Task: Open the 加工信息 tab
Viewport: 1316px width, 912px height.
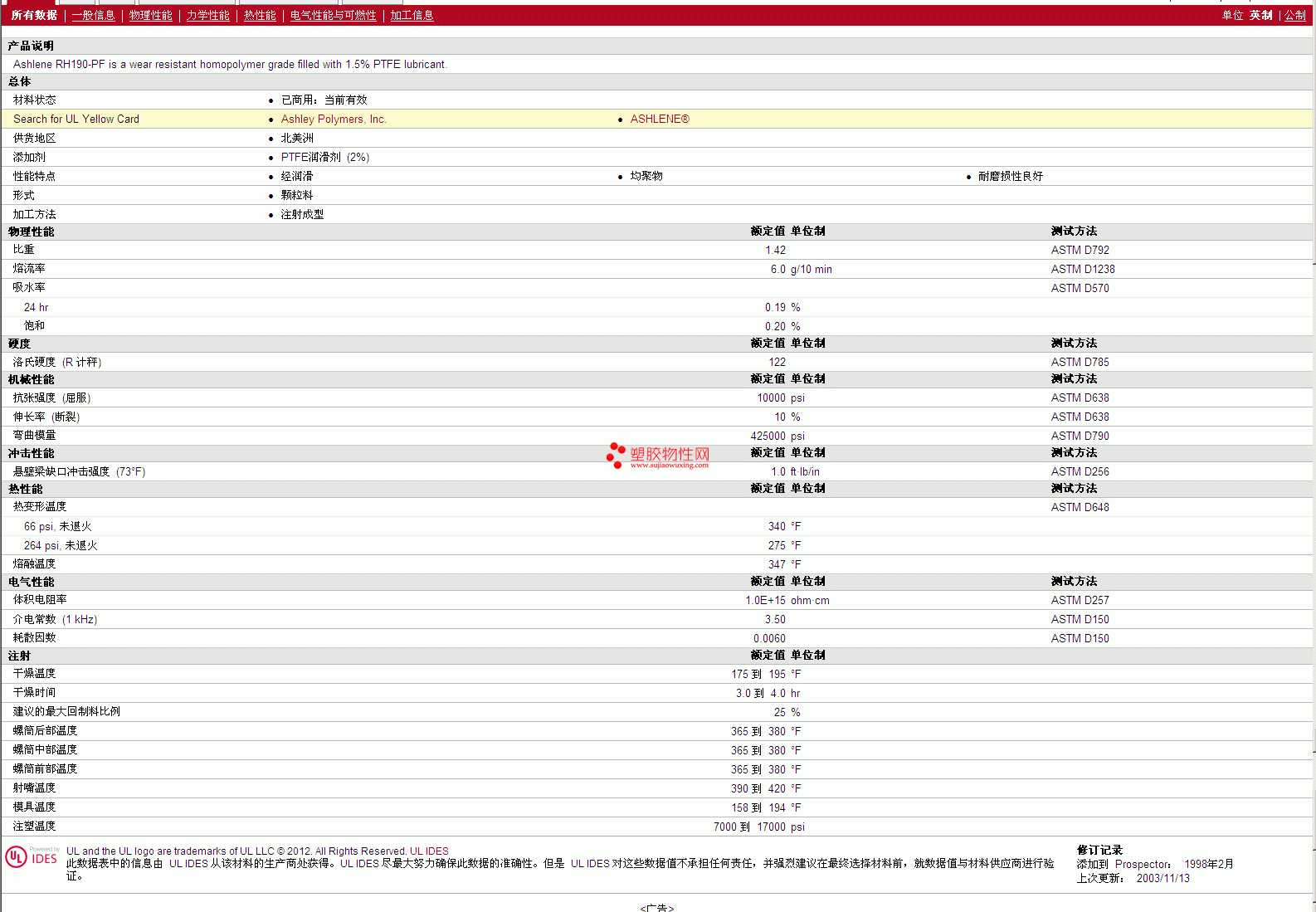Action: pyautogui.click(x=412, y=15)
